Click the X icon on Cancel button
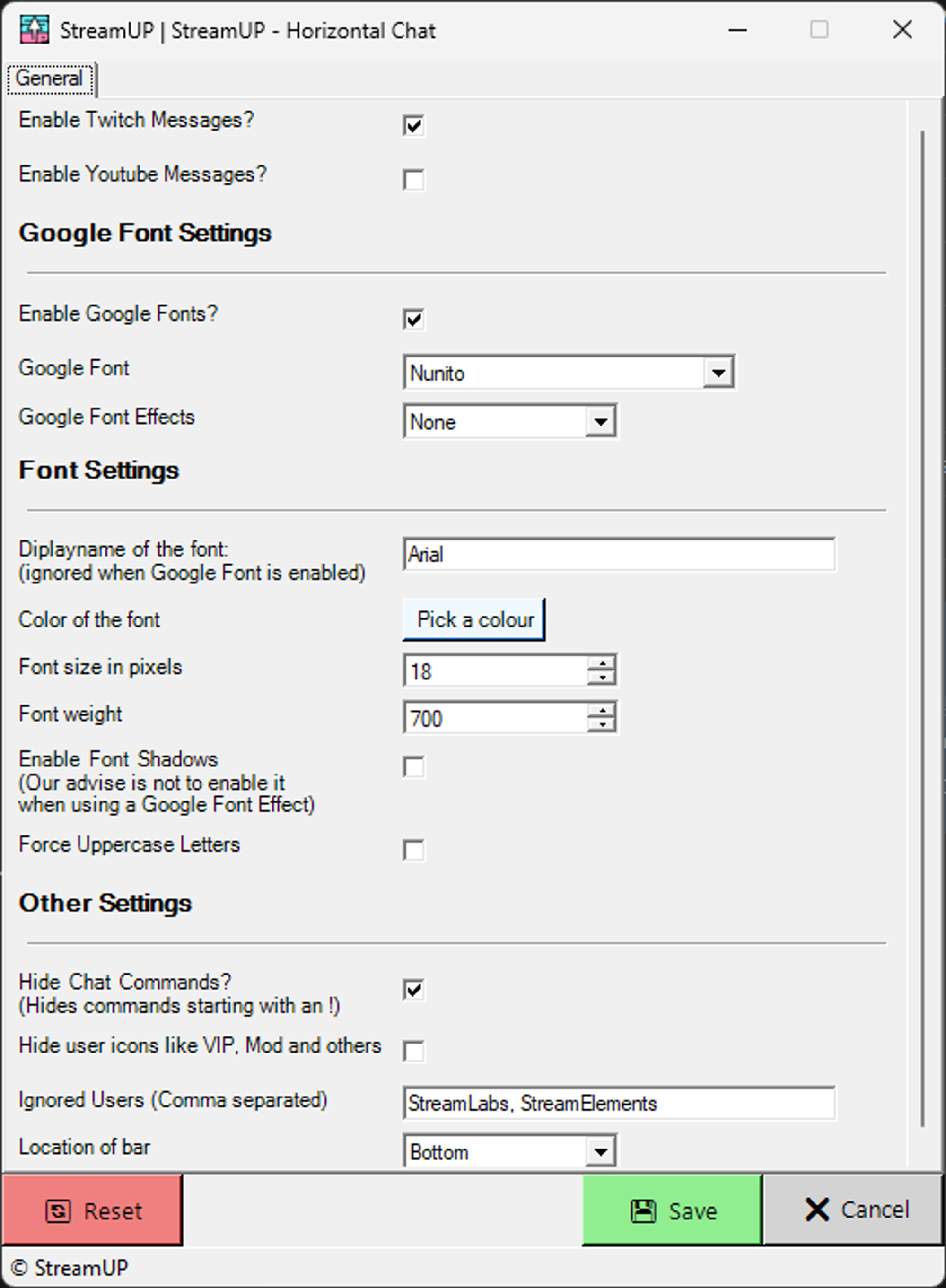Image resolution: width=946 pixels, height=1288 pixels. point(816,1210)
